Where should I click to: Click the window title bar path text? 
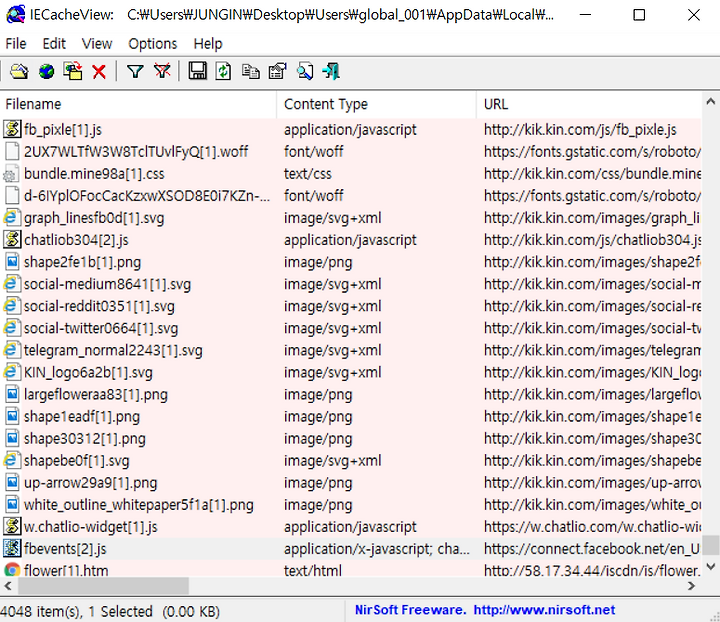(340, 15)
